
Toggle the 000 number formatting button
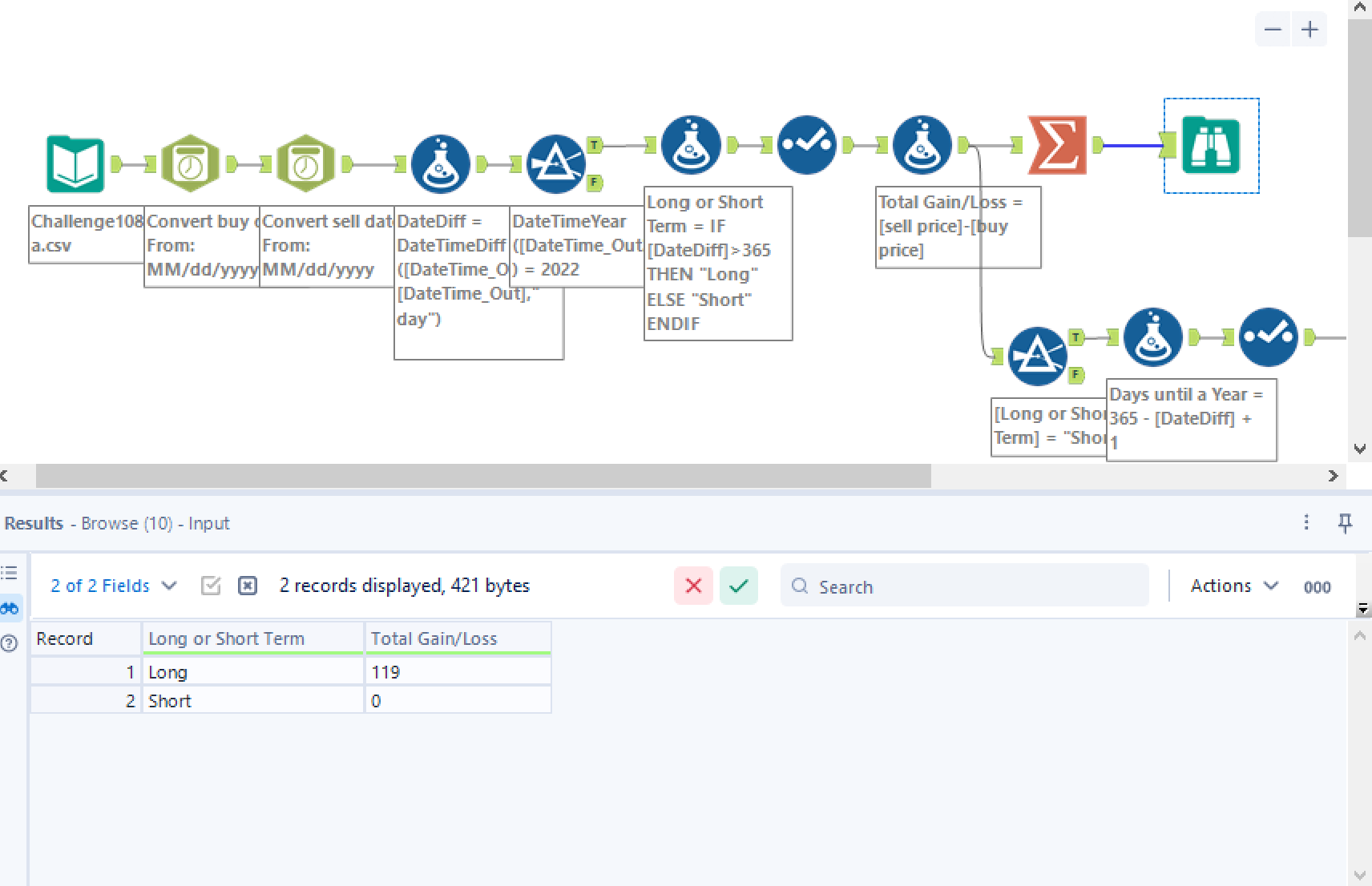(x=1317, y=587)
